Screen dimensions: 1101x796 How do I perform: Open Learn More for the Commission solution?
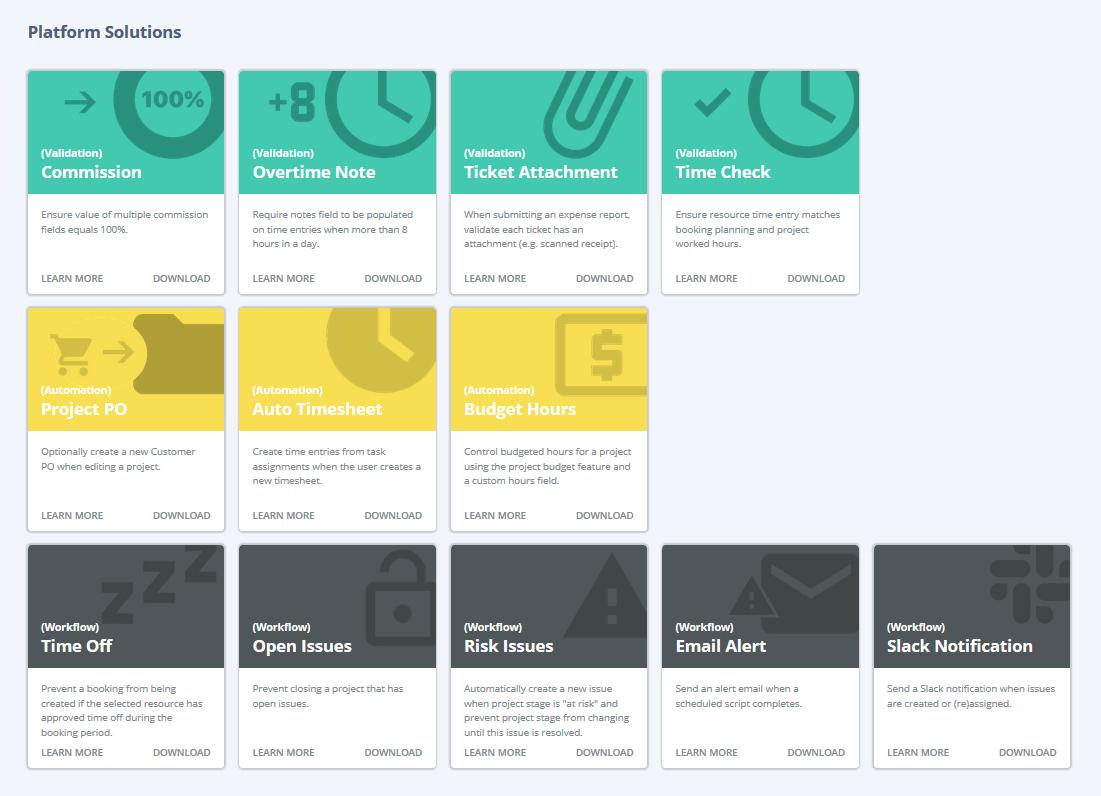pos(72,278)
